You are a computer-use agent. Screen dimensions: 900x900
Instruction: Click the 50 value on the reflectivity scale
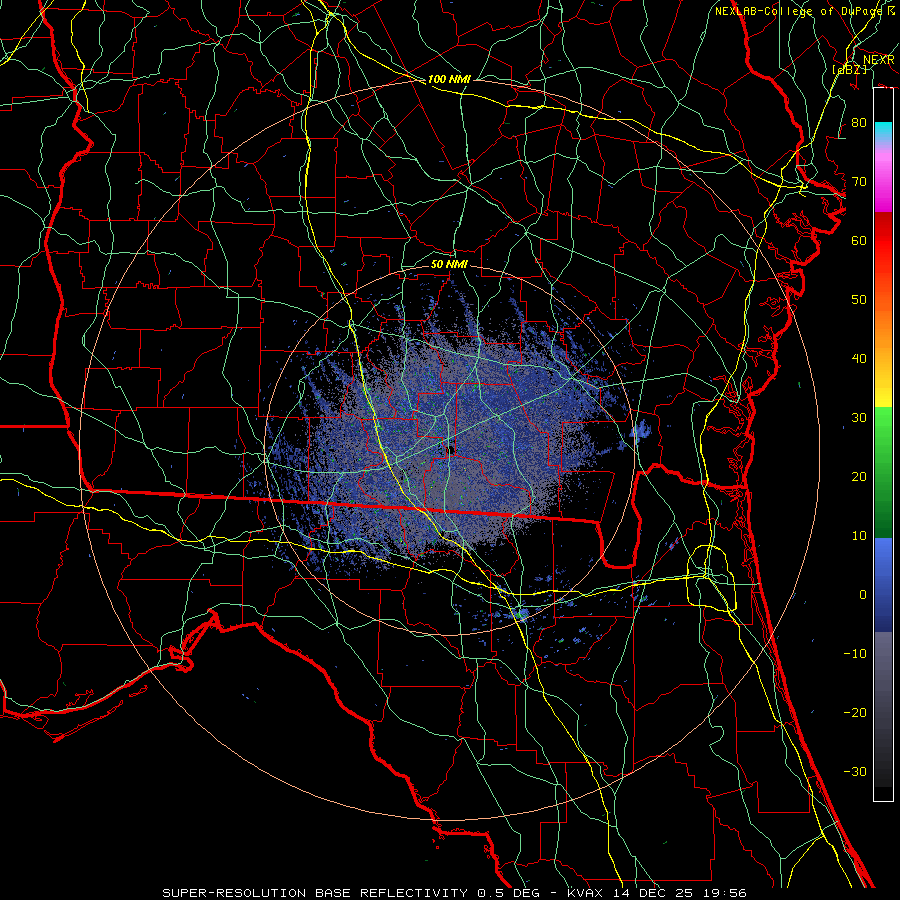(x=859, y=300)
